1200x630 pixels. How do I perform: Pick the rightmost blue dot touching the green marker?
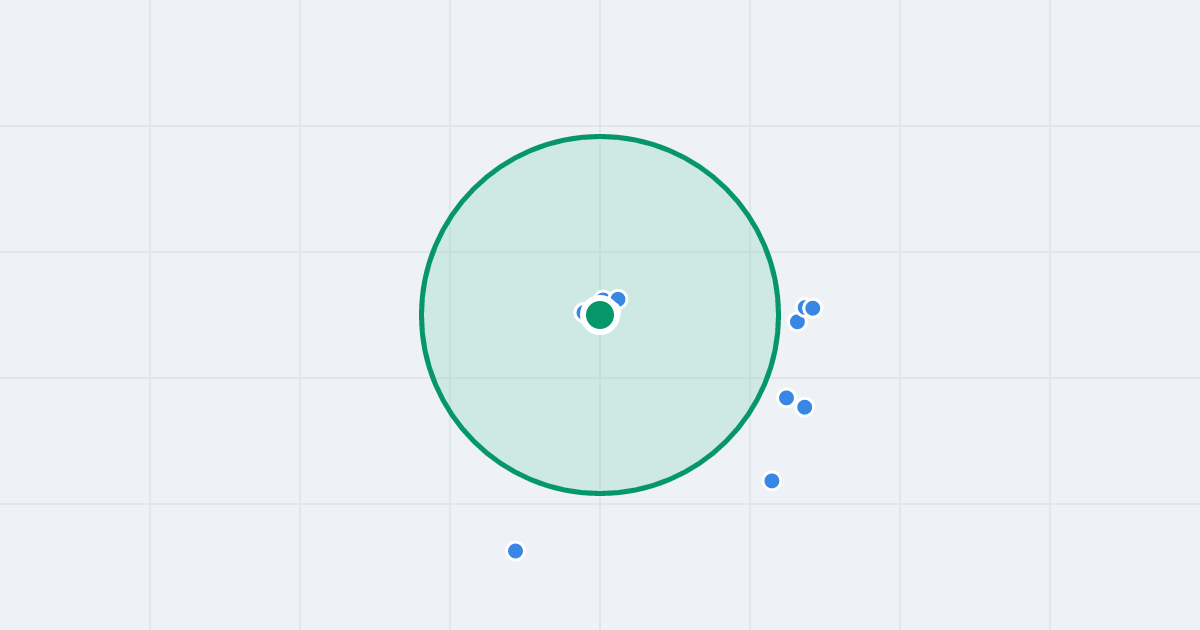pyautogui.click(x=618, y=299)
